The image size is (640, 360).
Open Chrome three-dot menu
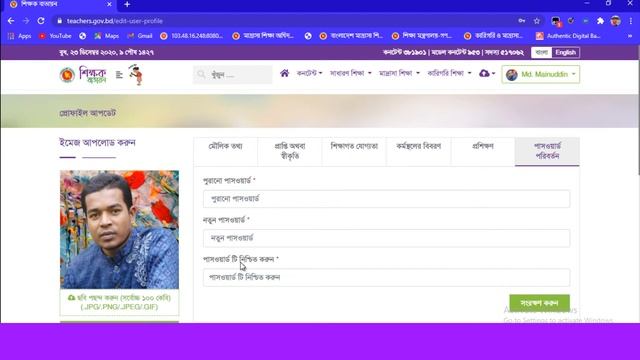pyautogui.click(x=631, y=21)
